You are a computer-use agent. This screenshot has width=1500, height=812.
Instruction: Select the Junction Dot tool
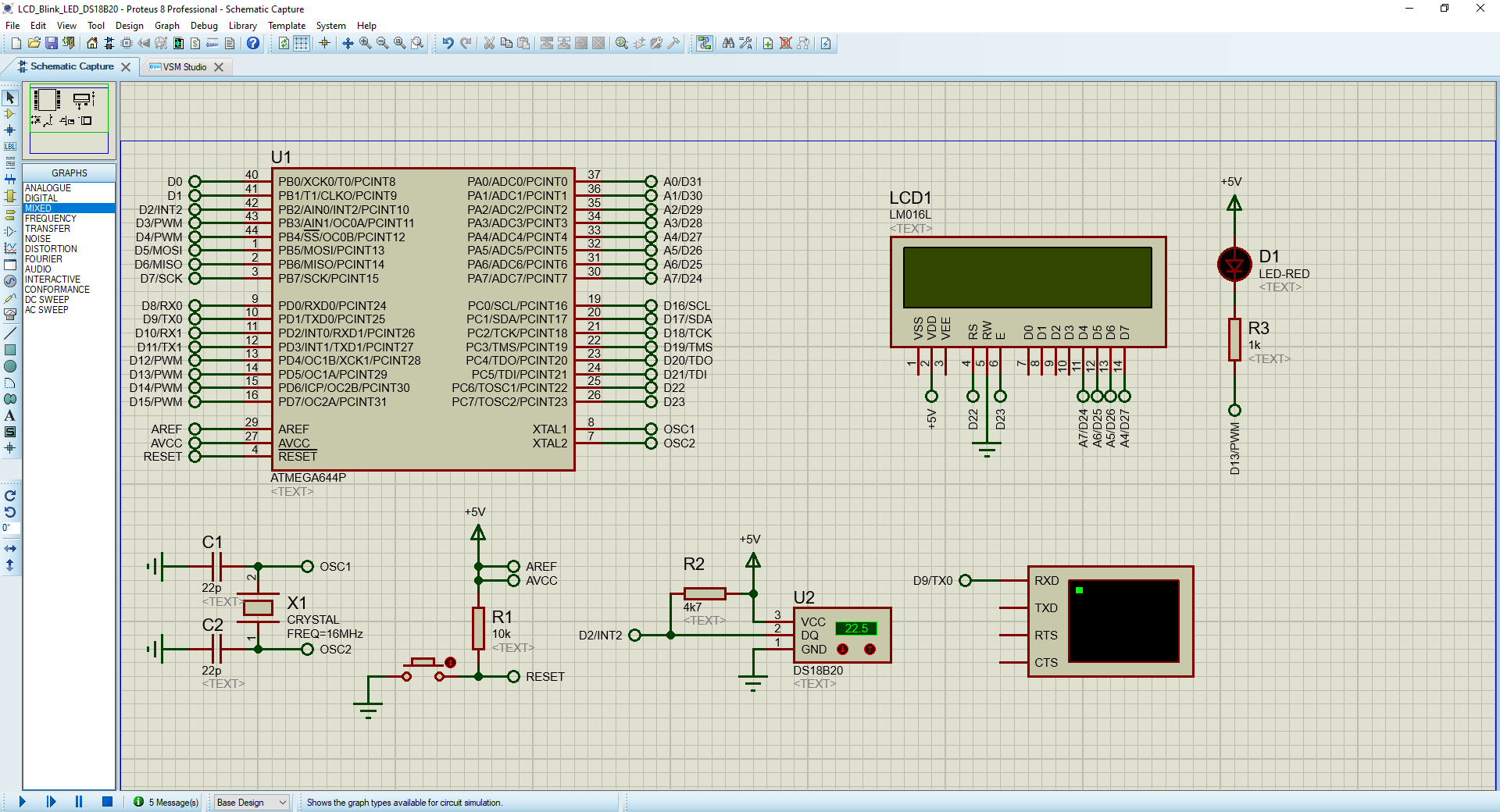pos(10,130)
